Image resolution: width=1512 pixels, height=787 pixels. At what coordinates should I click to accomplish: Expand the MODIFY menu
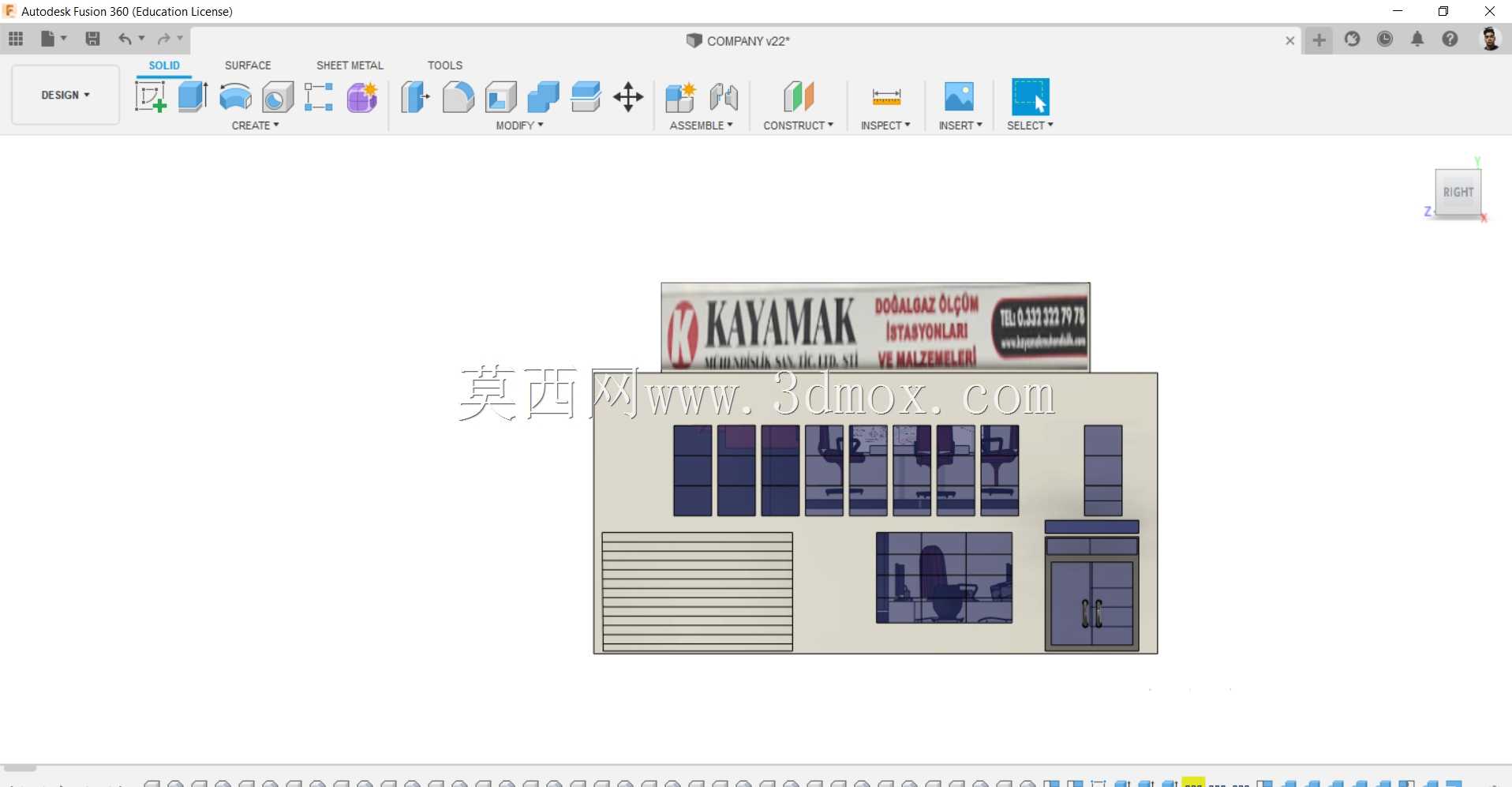(x=519, y=126)
